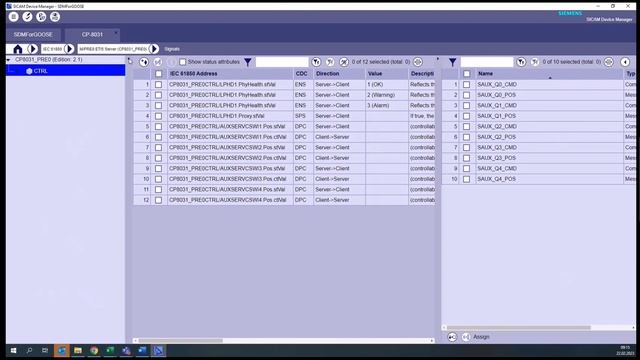Click the round icon left of the Assign button
This screenshot has height=360, width=640.
pos(452,337)
